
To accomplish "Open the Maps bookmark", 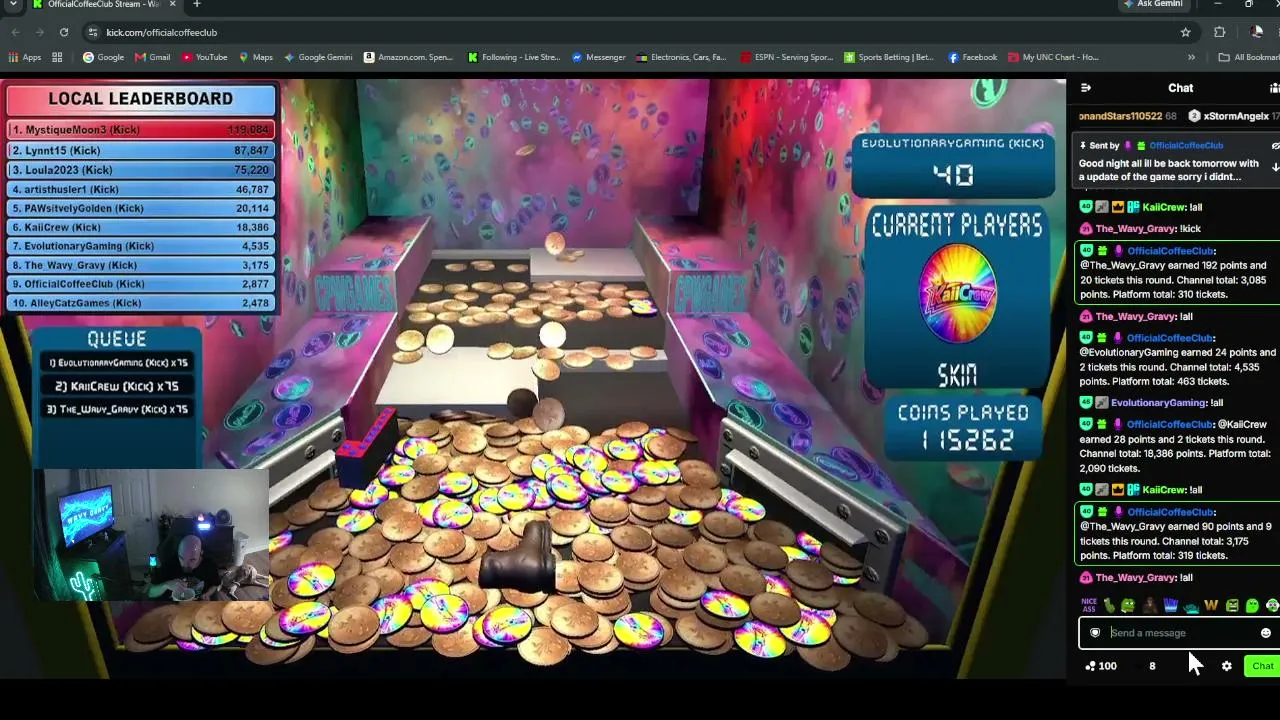I will (x=256, y=57).
